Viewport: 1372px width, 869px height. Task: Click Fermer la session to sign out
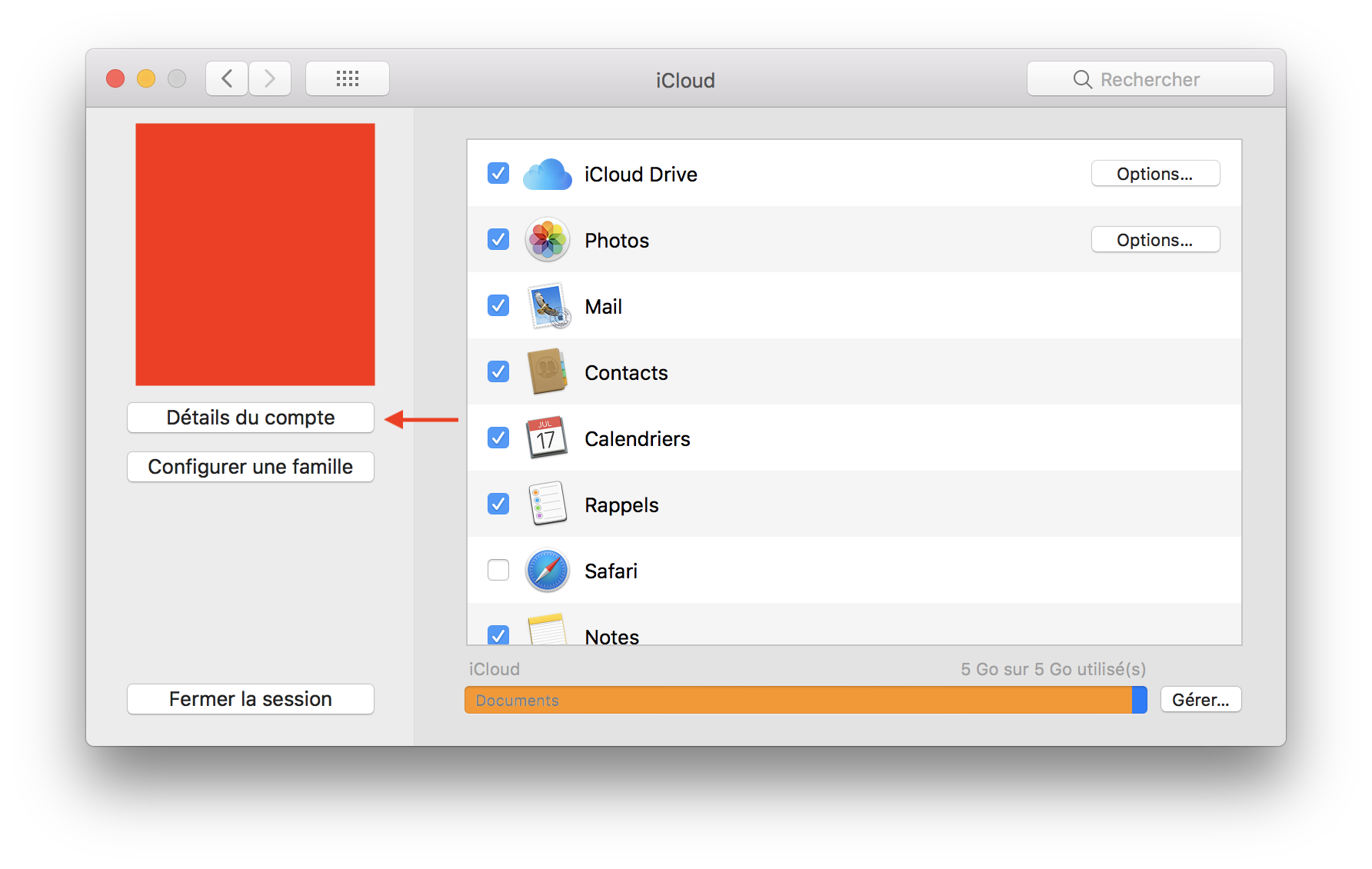tap(251, 699)
